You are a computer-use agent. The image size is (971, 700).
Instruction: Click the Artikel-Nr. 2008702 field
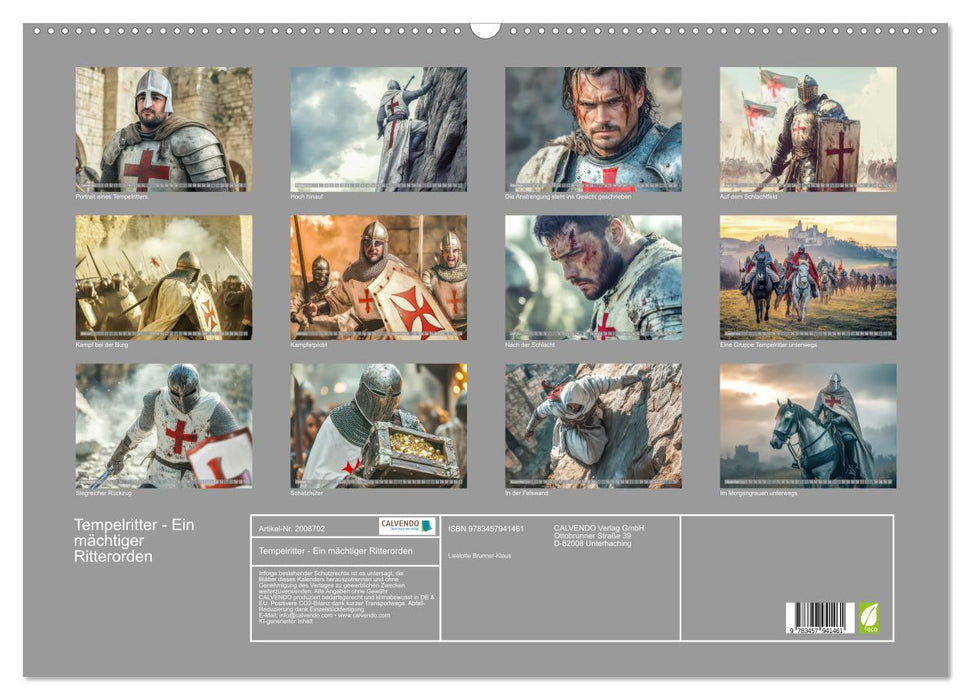tap(292, 527)
